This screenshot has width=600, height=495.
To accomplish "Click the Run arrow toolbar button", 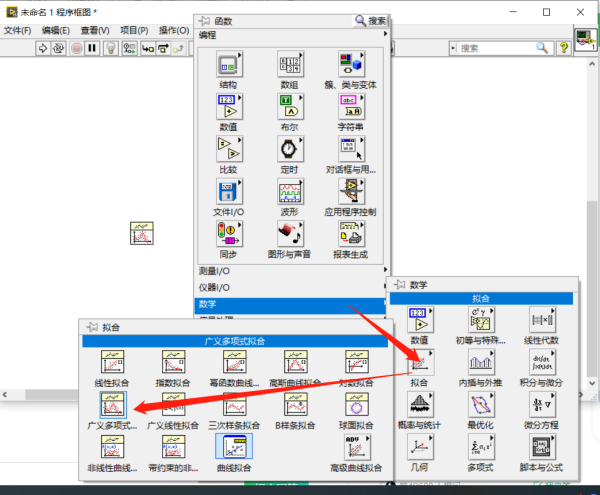I will click(x=43, y=48).
